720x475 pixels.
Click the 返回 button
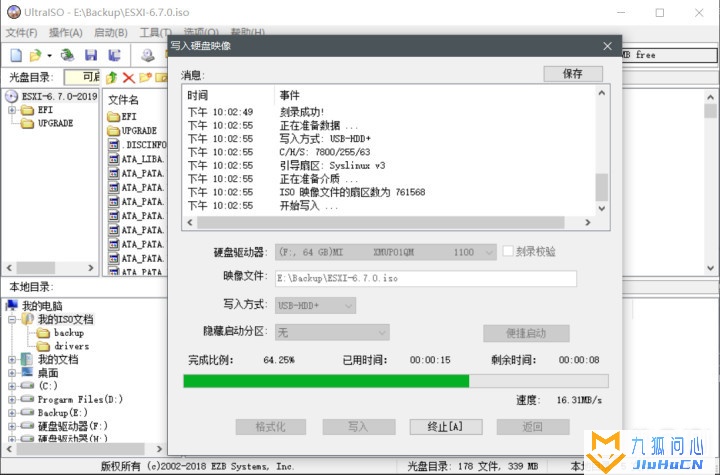pos(533,427)
